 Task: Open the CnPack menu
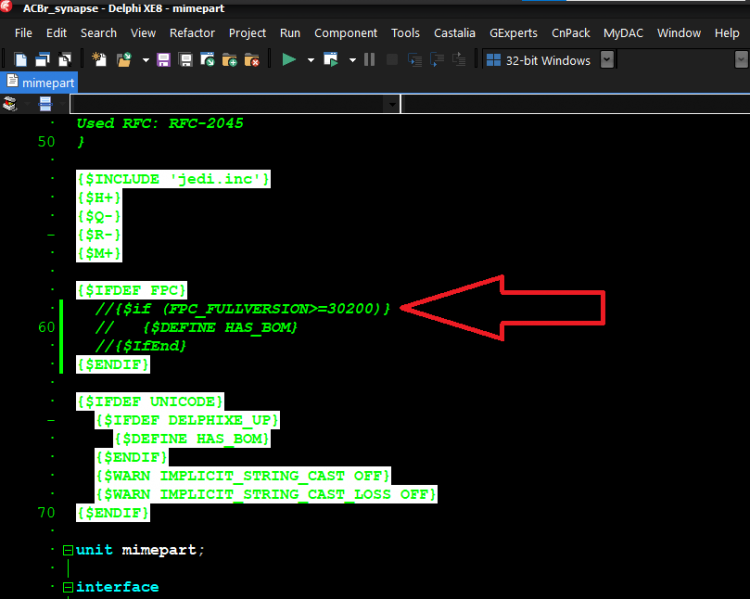click(571, 33)
